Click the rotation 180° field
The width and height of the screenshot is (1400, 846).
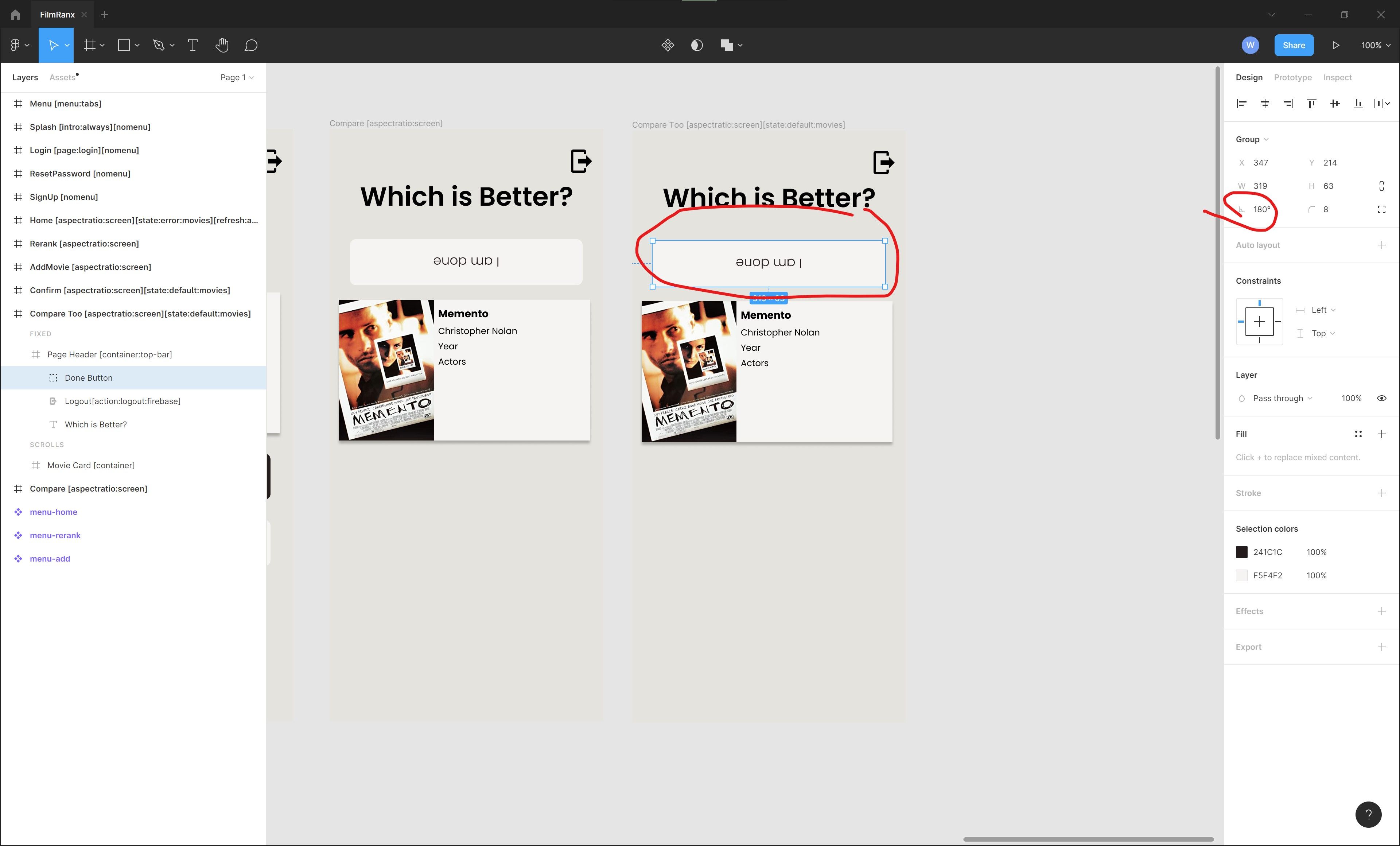click(x=1262, y=209)
